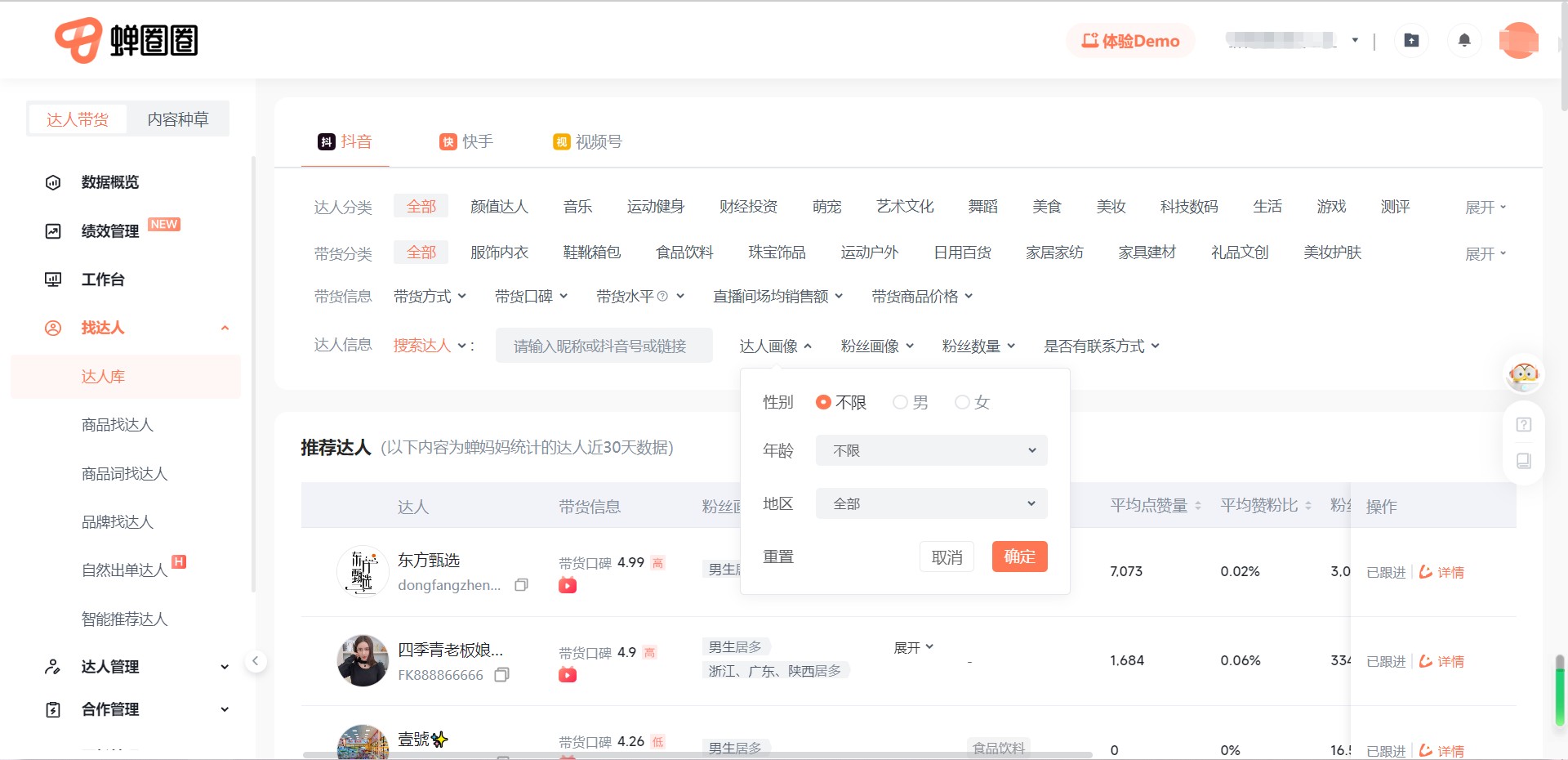Copy dongfangzhen ID with copy icon
Screen dimensions: 1568x760
(521, 585)
